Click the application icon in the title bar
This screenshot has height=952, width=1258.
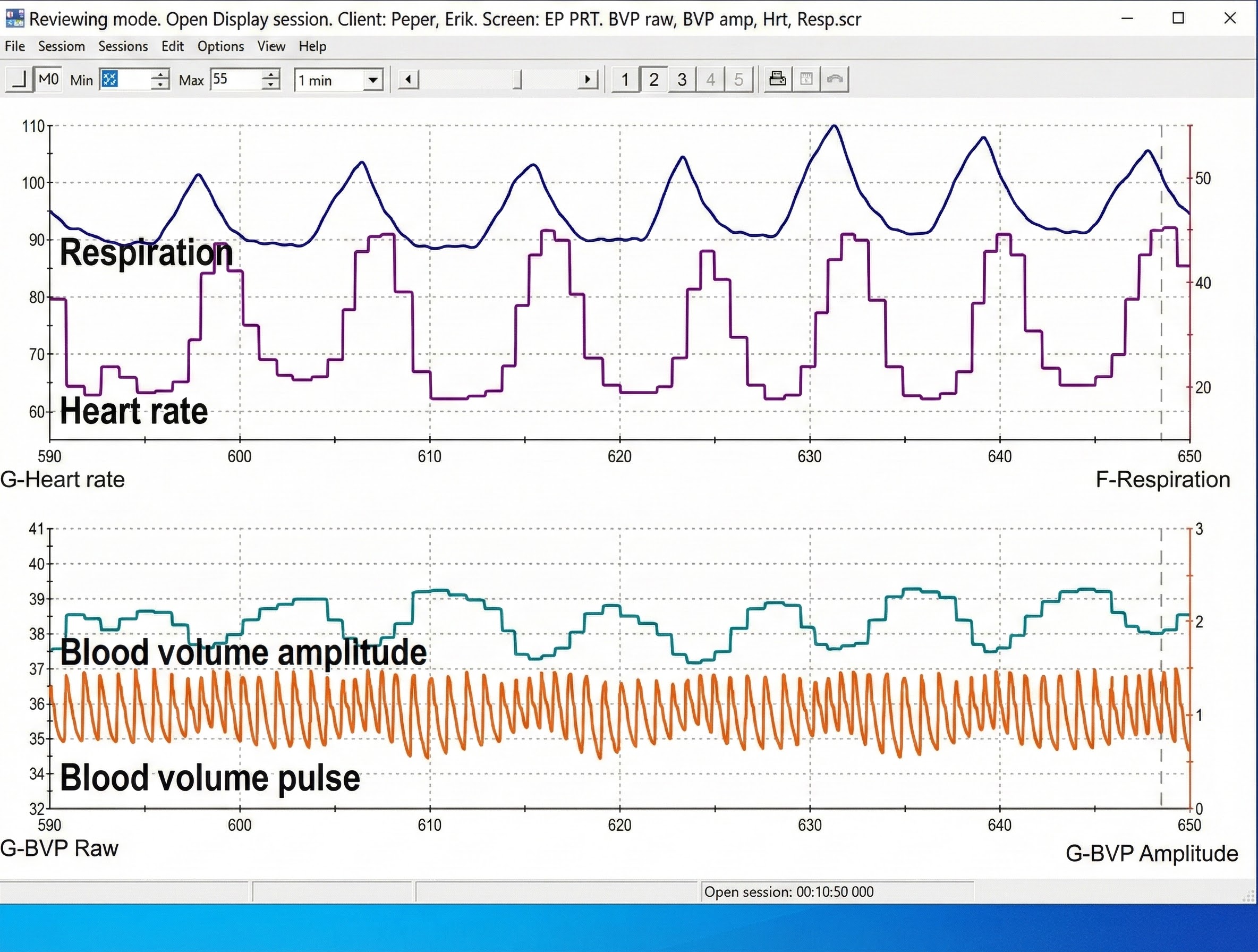tap(14, 18)
